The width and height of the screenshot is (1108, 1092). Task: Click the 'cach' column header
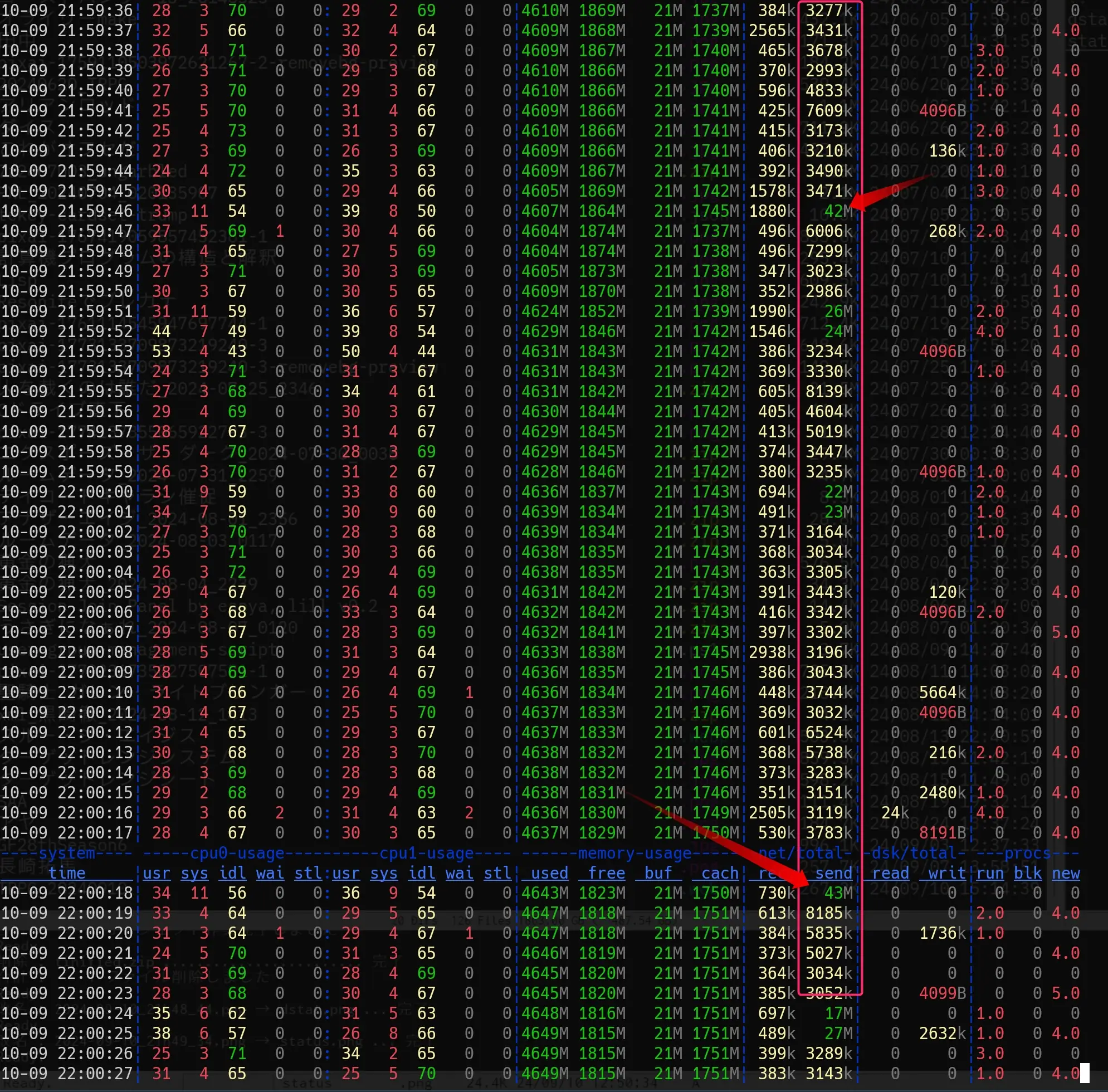click(x=720, y=873)
